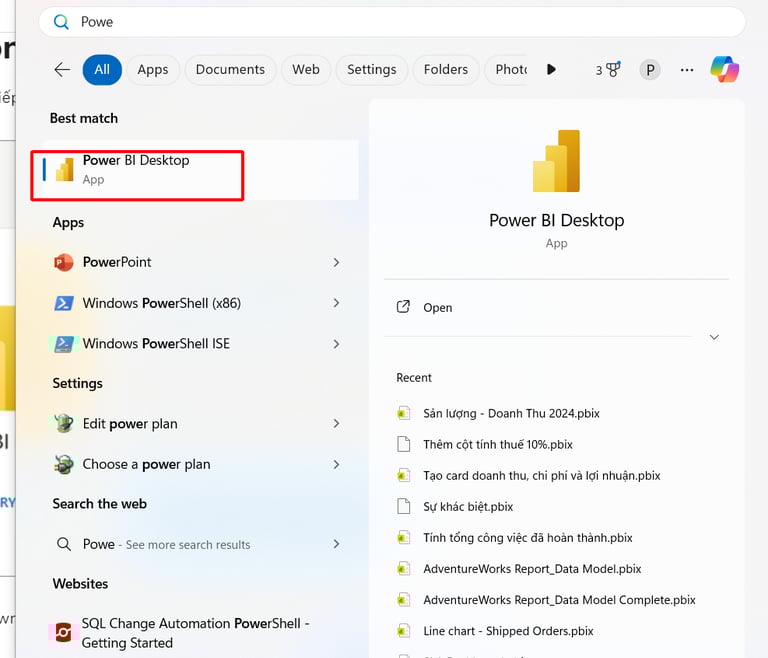Open SQL Change Automation PowerShell website result

coord(197,633)
